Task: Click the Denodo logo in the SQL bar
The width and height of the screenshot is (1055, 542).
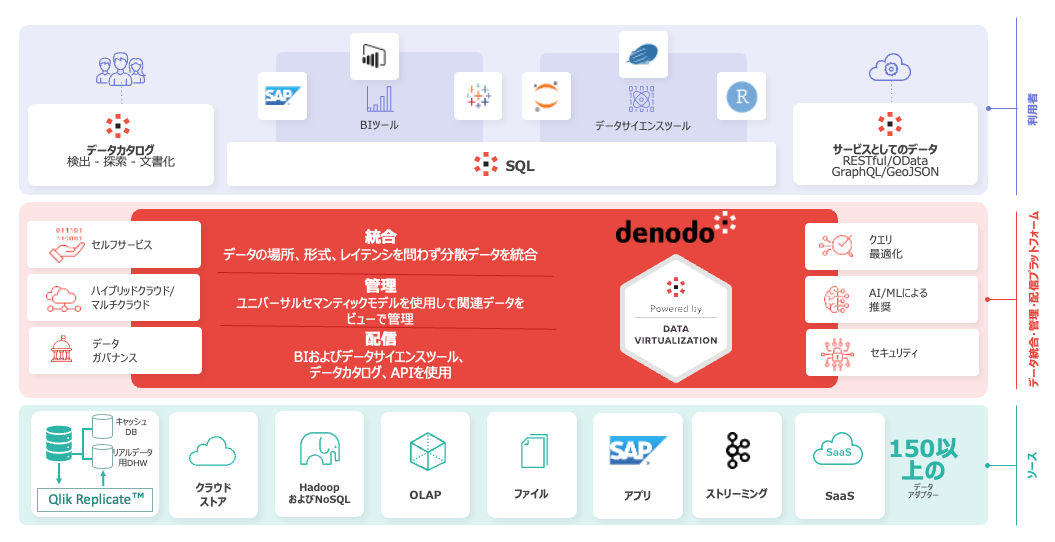Action: tap(486, 164)
